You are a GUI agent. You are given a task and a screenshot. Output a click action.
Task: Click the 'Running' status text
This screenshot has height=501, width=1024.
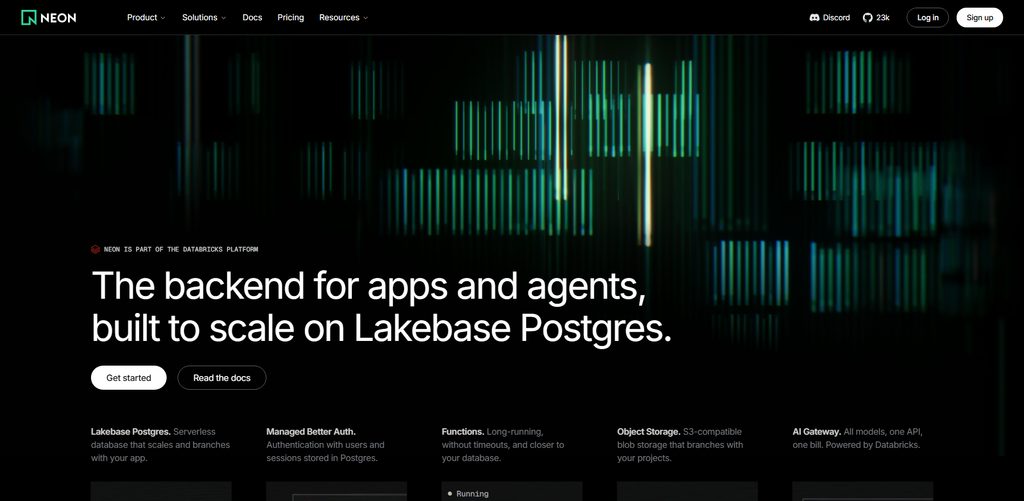[x=472, y=494]
